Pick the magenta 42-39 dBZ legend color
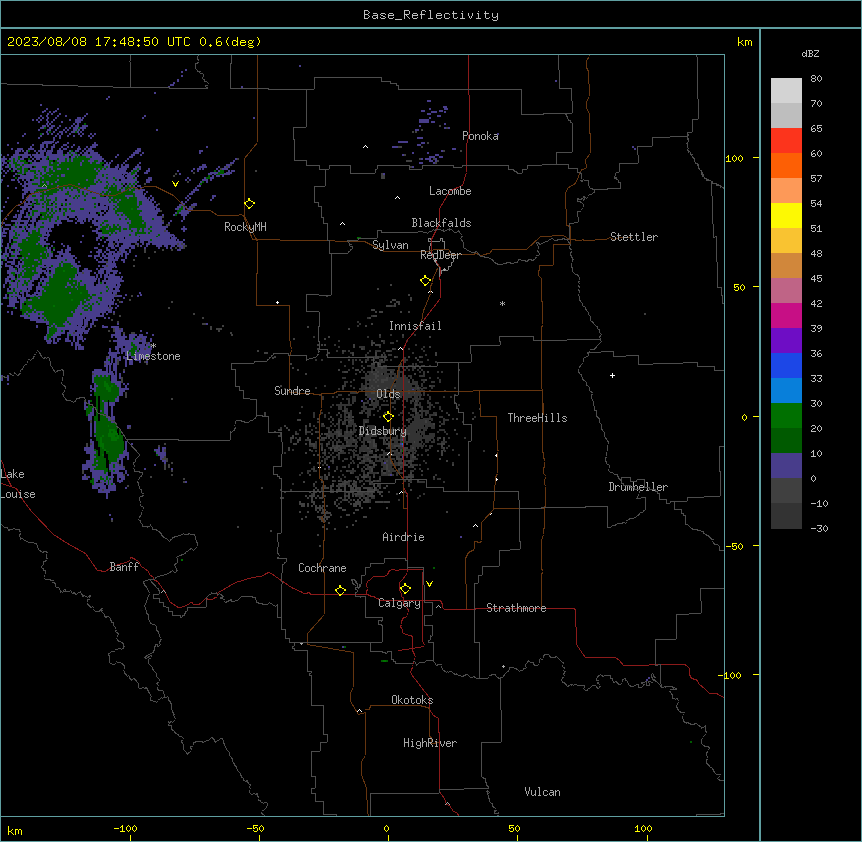The width and height of the screenshot is (862, 842). [x=786, y=315]
